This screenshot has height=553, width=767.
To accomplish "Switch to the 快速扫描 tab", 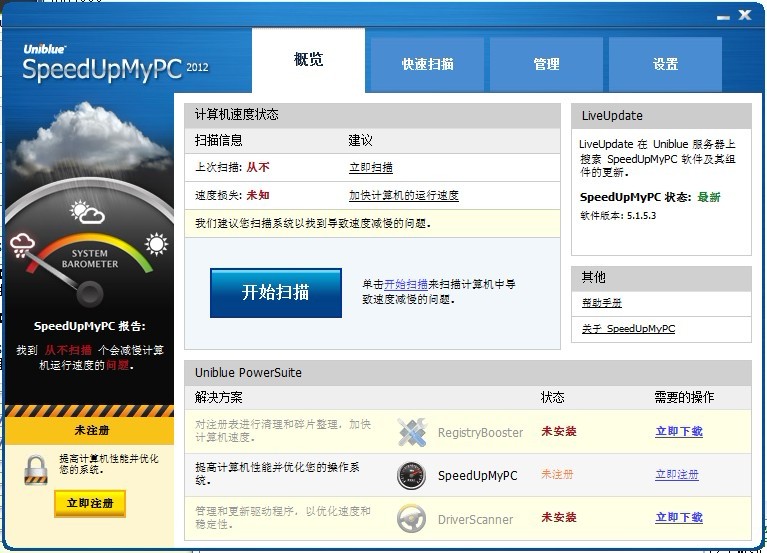I will tap(427, 64).
